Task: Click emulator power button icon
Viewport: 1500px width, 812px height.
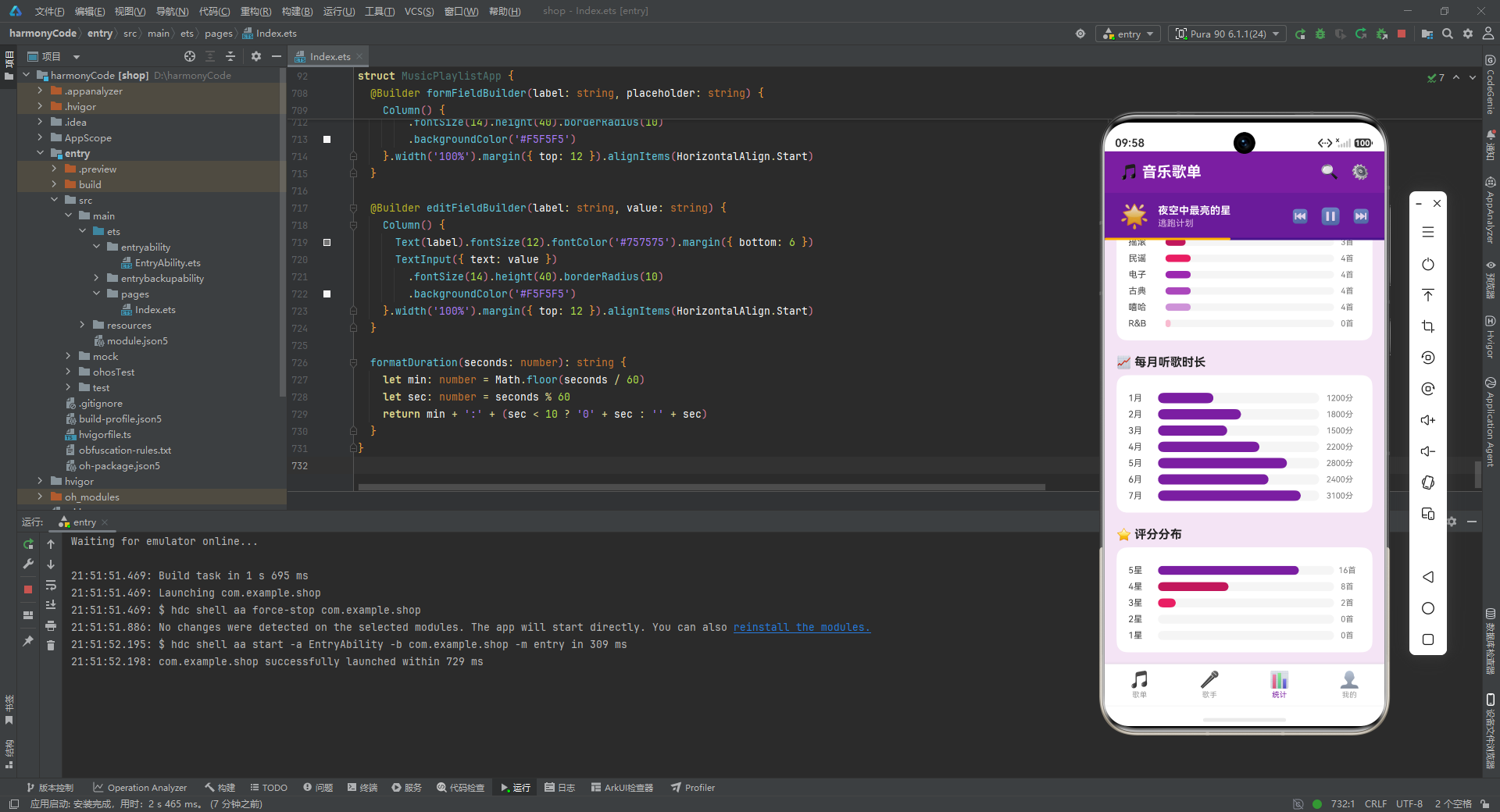Action: click(1428, 264)
